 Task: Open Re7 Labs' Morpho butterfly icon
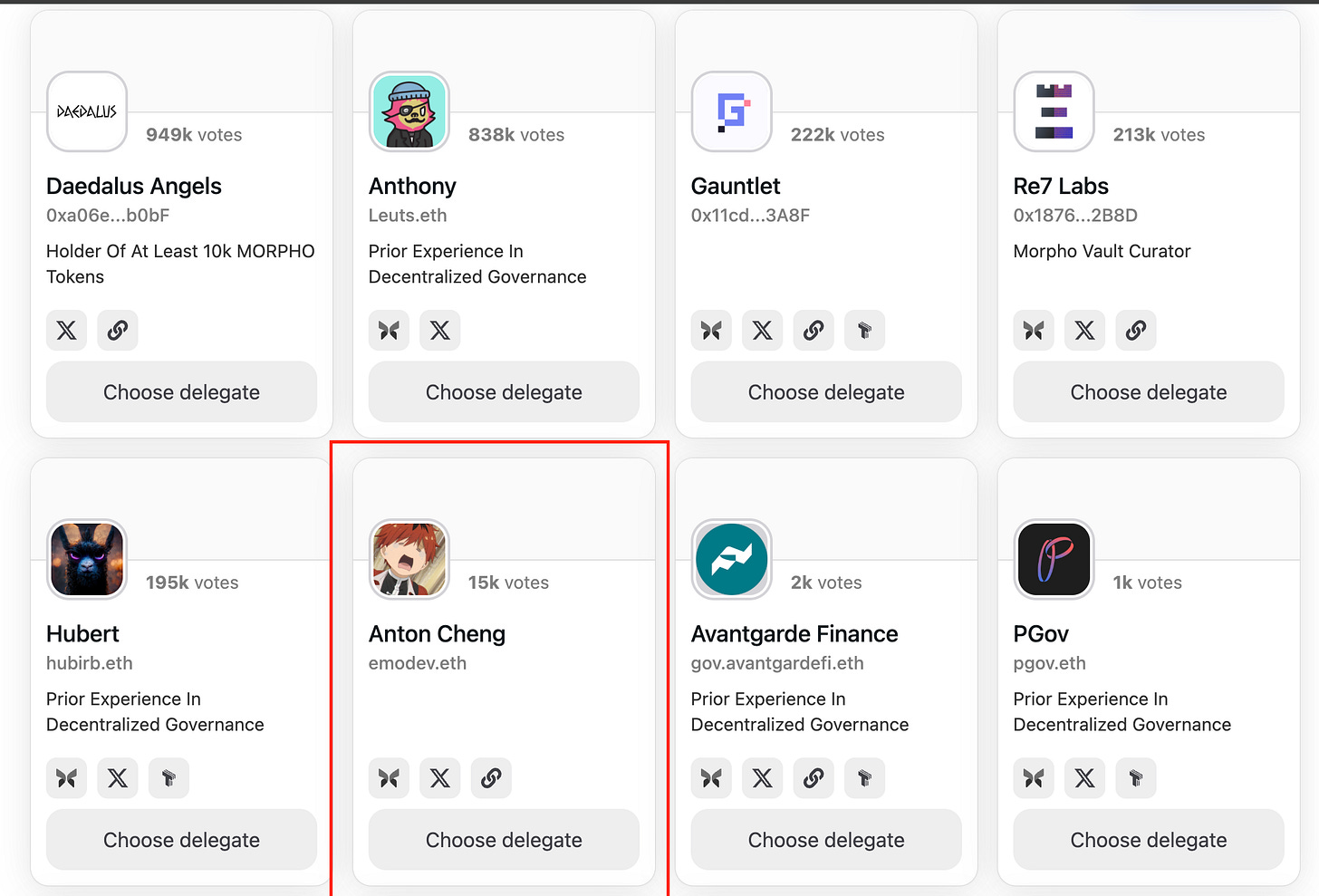point(1035,331)
